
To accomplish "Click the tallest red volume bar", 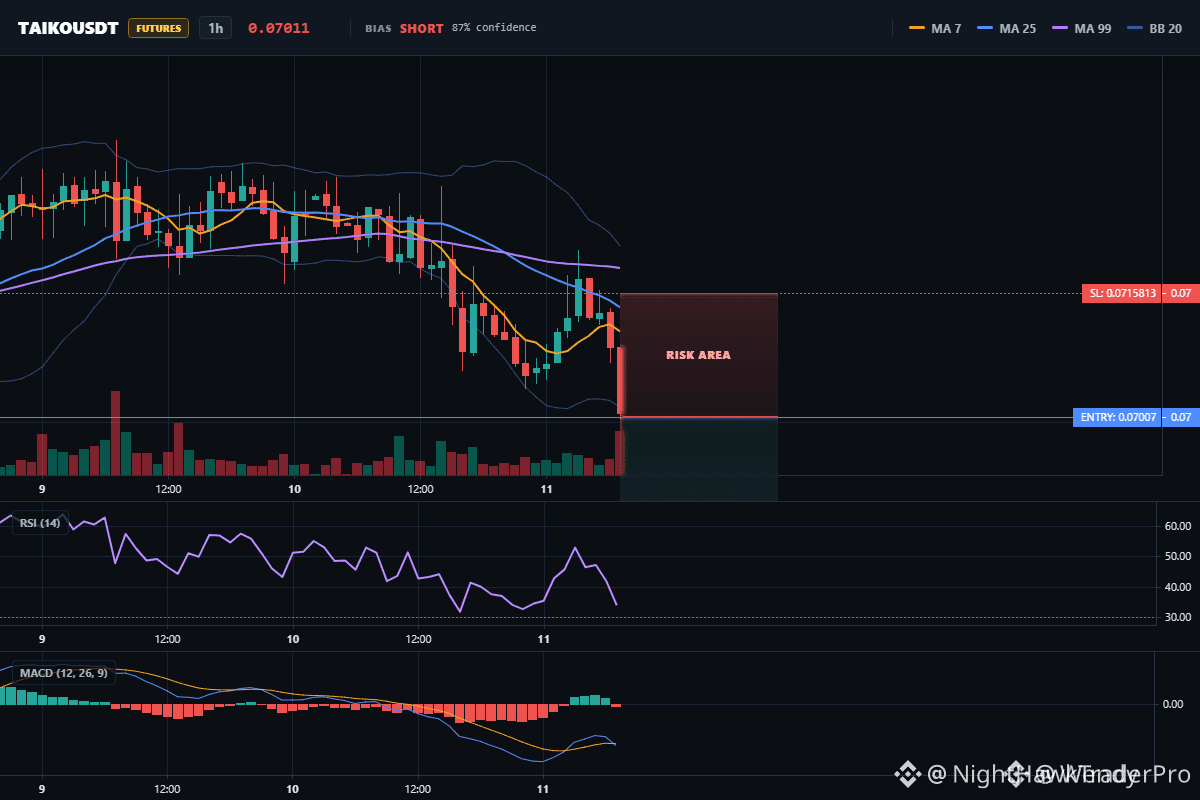I will 116,433.
